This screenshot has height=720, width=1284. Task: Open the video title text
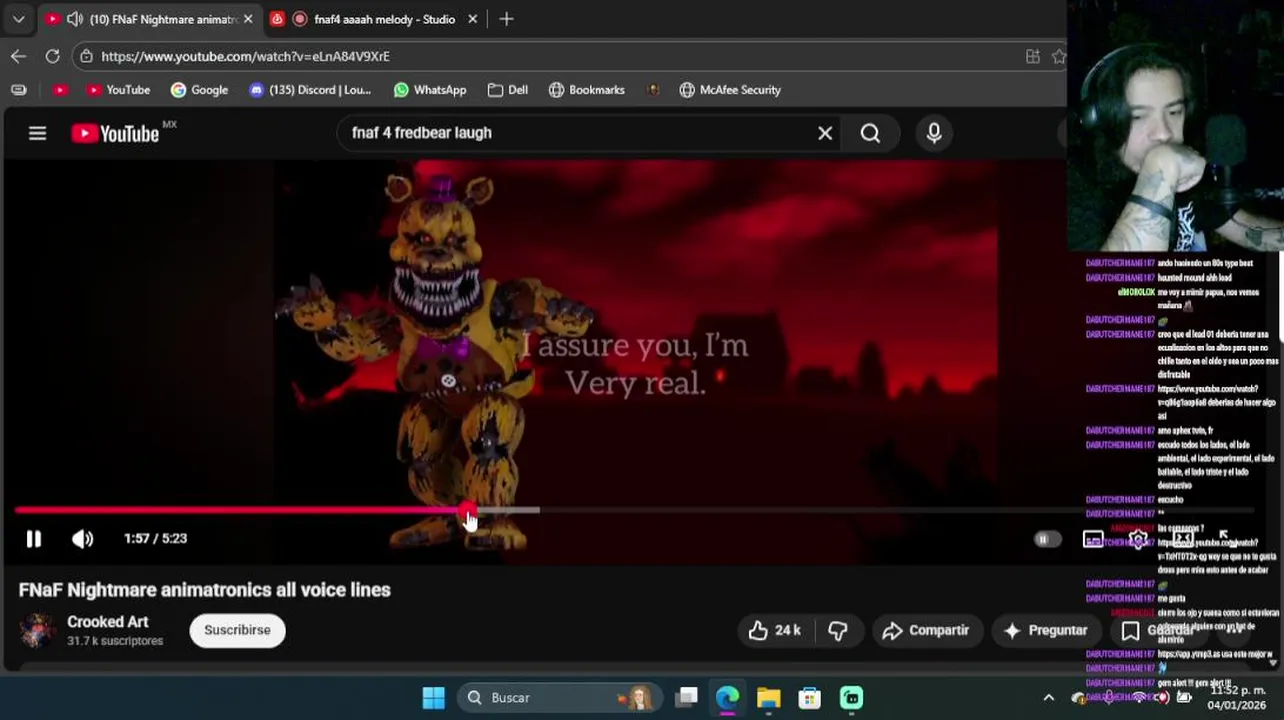[x=205, y=590]
